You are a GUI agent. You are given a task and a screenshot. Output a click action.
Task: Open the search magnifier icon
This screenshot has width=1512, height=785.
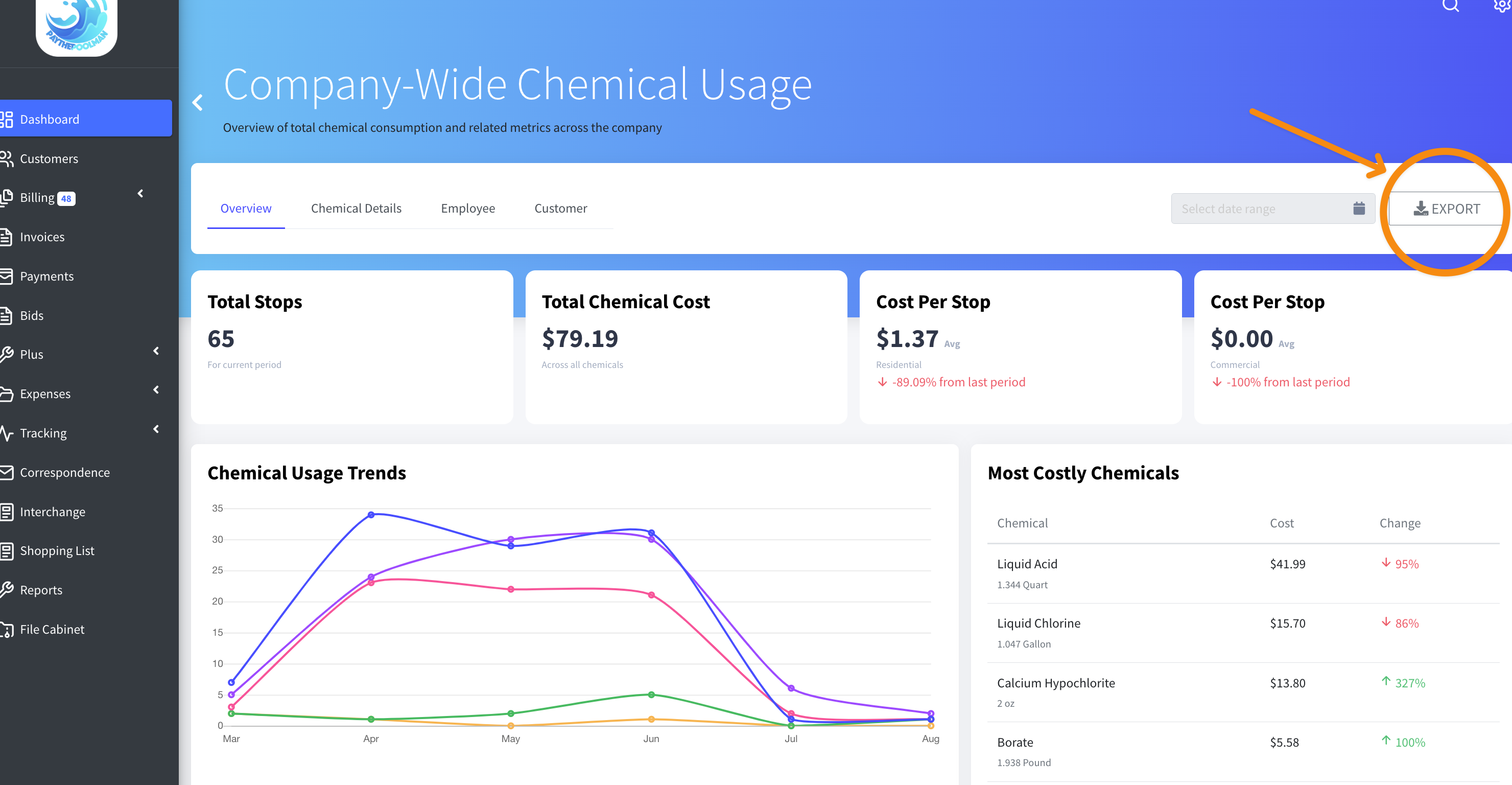click(x=1450, y=5)
